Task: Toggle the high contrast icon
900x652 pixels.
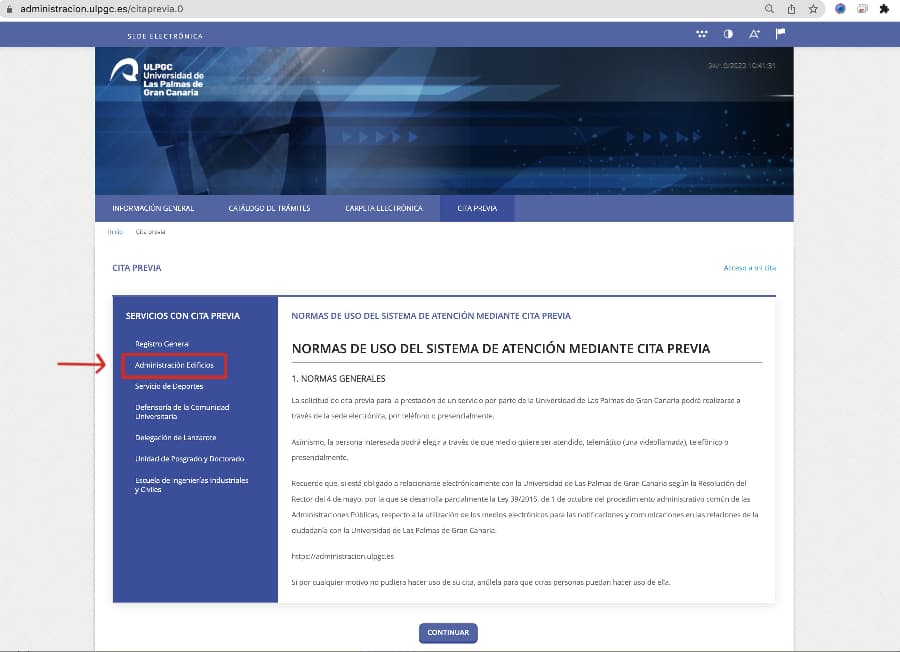Action: [x=728, y=34]
